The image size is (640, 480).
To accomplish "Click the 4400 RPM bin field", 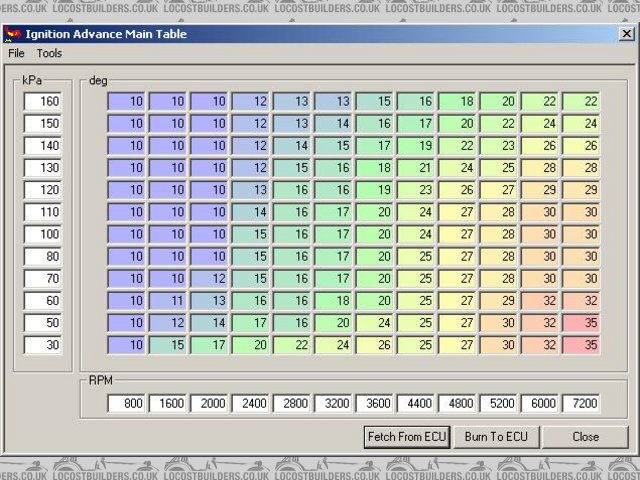I will (x=415, y=404).
